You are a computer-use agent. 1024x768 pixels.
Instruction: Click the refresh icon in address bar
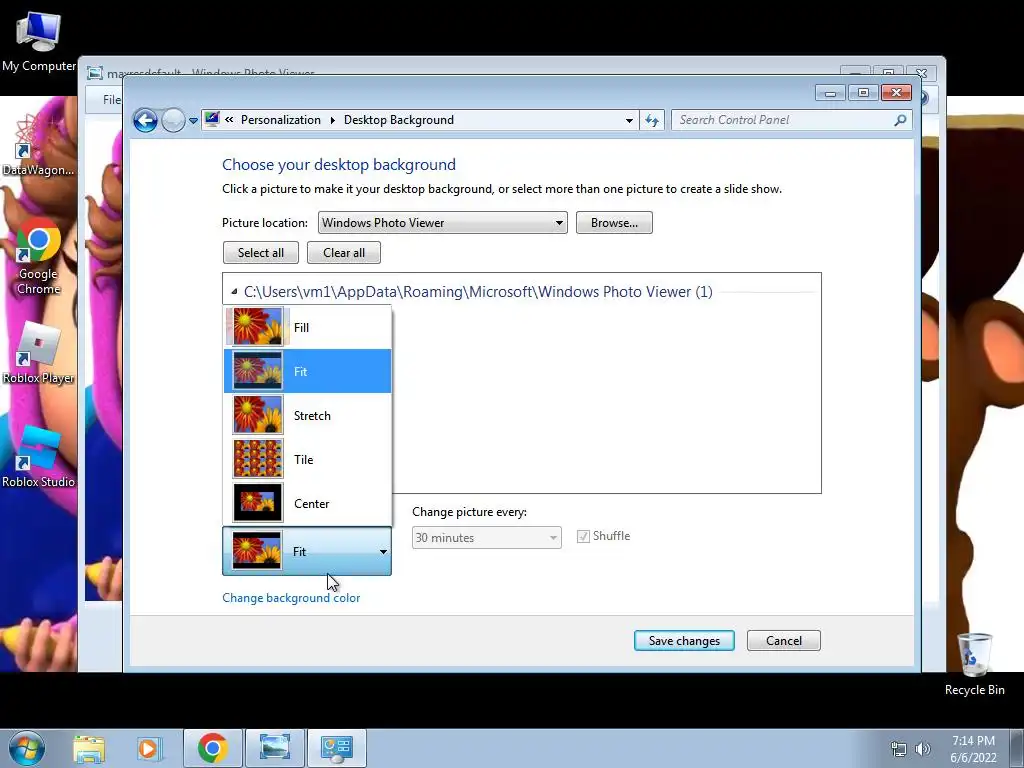pyautogui.click(x=652, y=120)
